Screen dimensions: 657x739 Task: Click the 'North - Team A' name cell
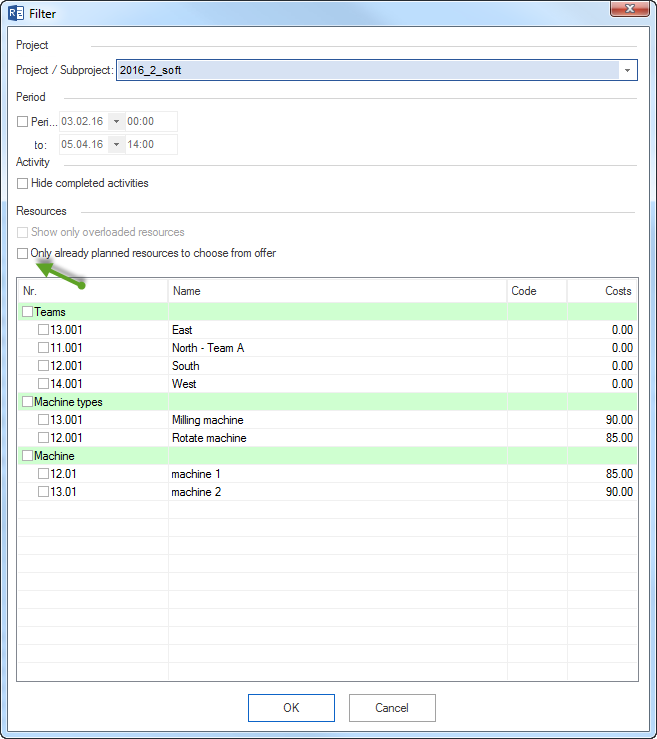[337, 348]
